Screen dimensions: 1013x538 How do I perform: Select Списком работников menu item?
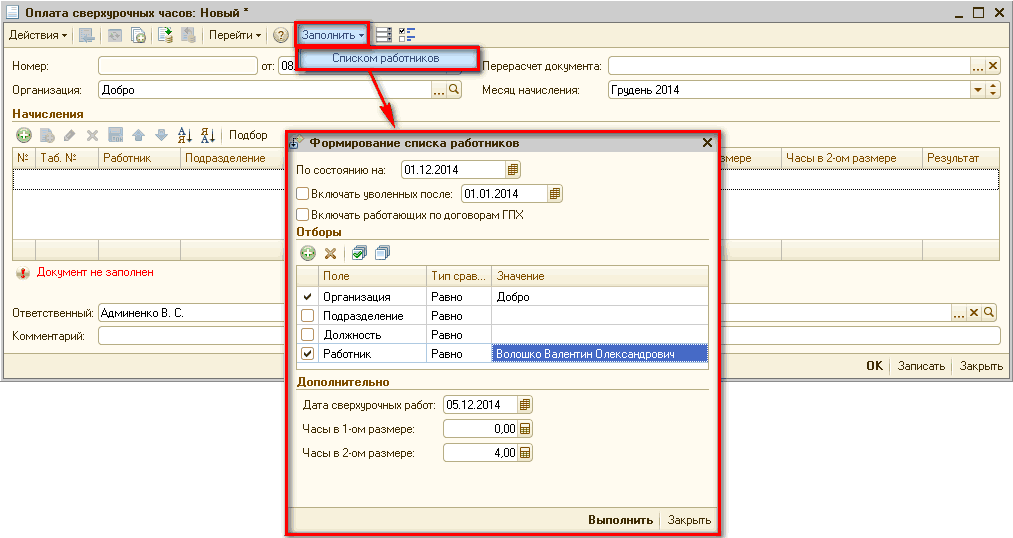385,59
